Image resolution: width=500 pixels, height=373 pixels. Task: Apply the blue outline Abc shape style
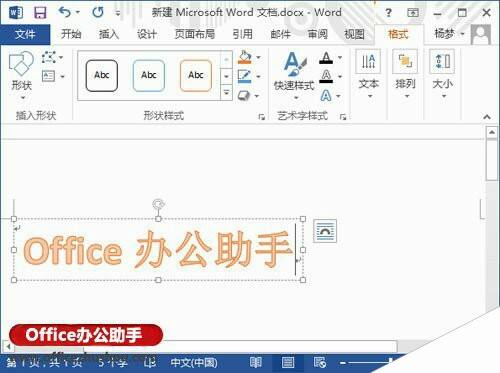click(149, 76)
